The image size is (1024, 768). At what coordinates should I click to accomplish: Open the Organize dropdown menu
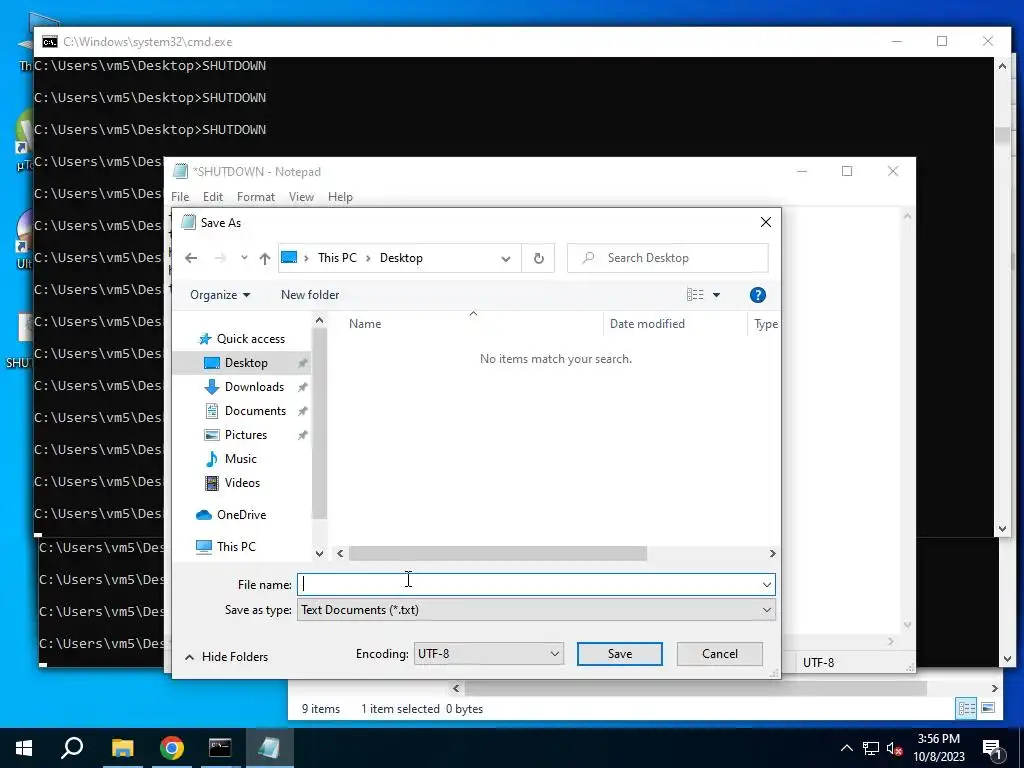tap(220, 295)
